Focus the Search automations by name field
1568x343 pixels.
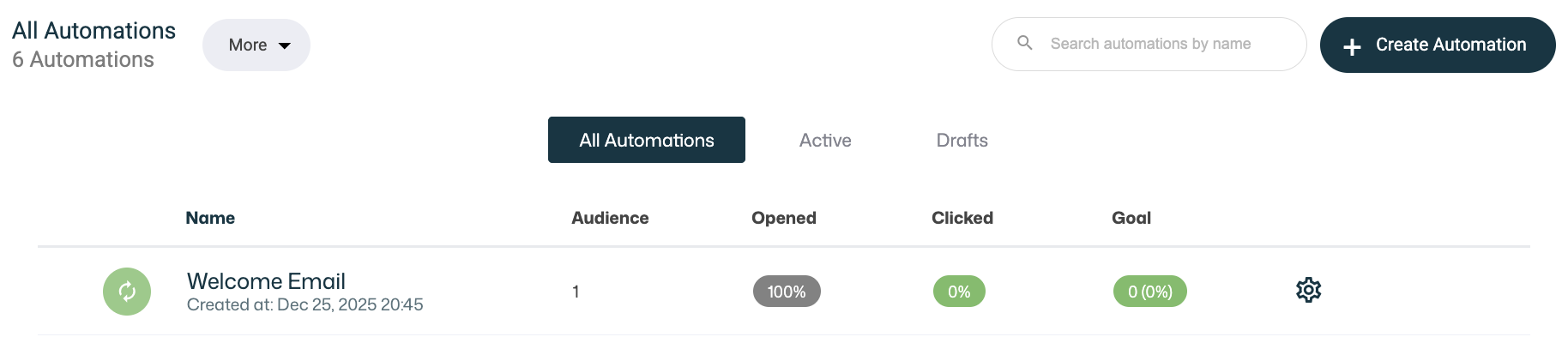coord(1167,44)
